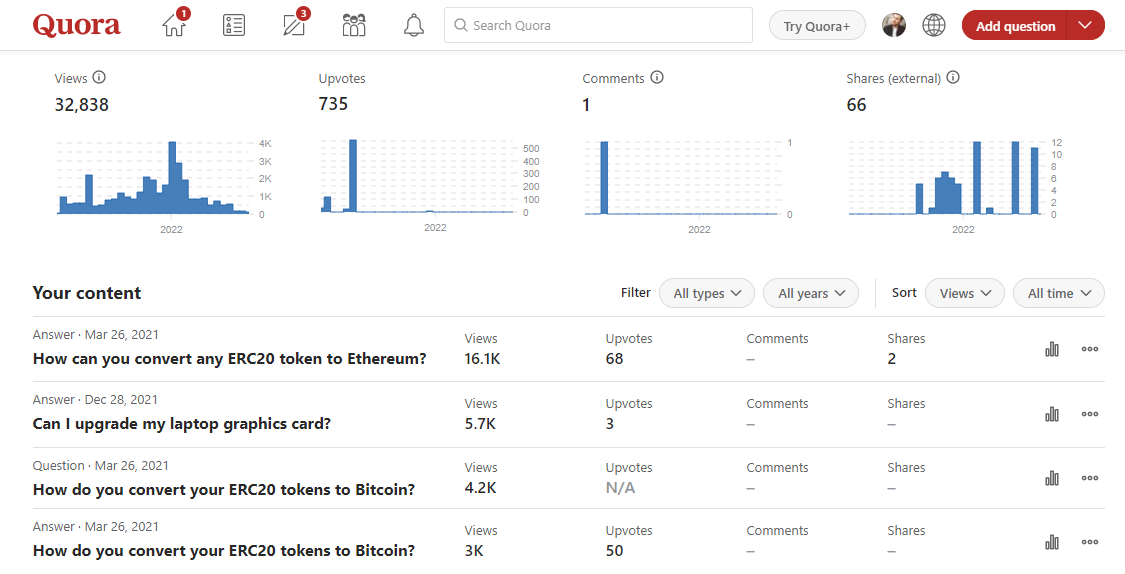The height and width of the screenshot is (574, 1125).
Task: Expand the arrow beside Add question
Action: pos(1086,26)
